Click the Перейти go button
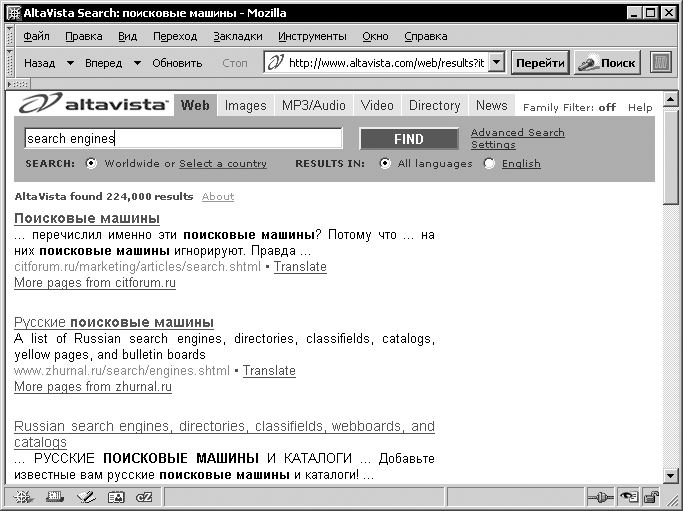683x511 pixels. [x=540, y=63]
